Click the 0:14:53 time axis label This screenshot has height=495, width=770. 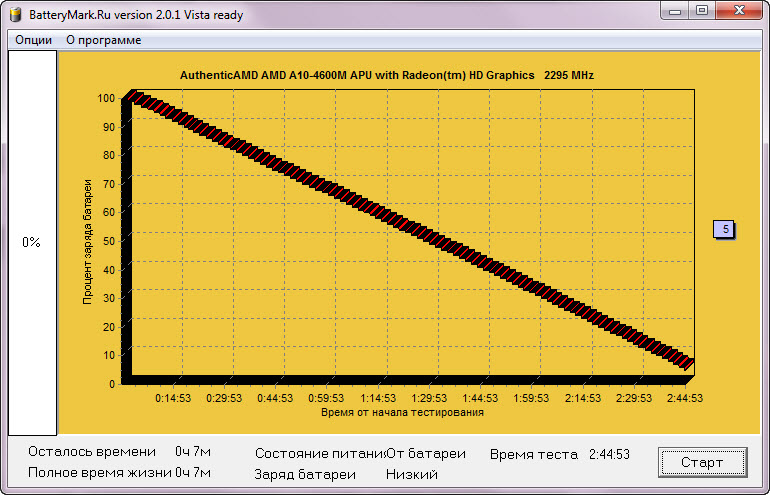[173, 398]
